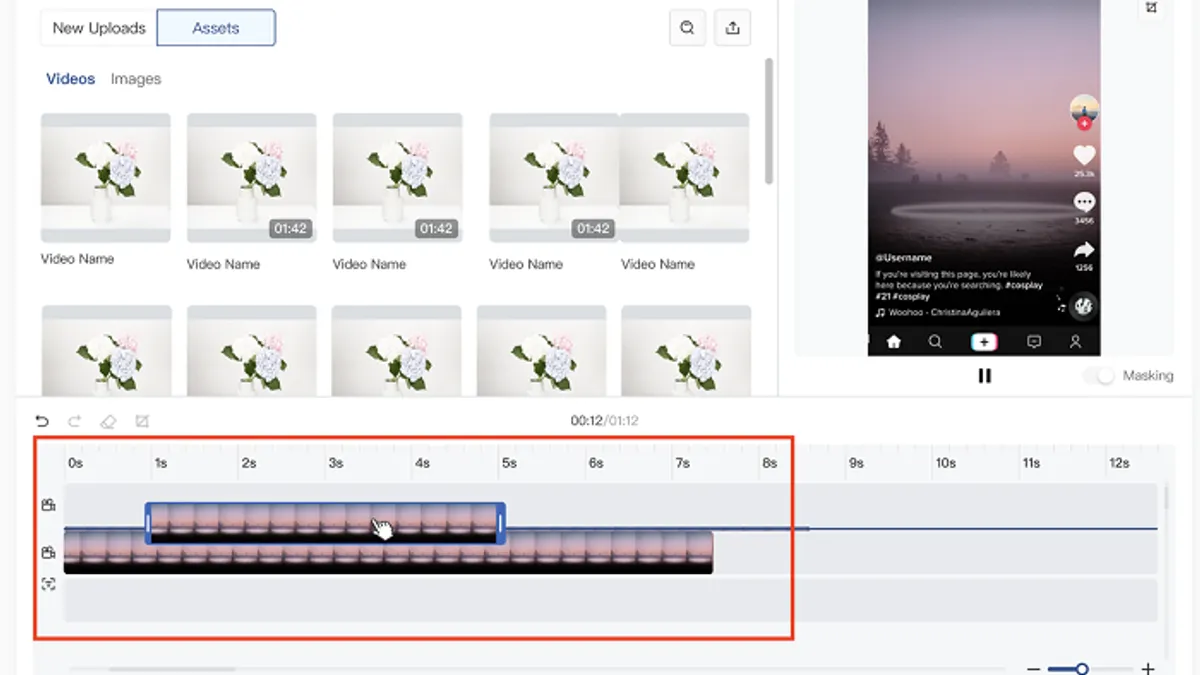Image resolution: width=1200 pixels, height=675 pixels.
Task: Click the music note icon before Woohoo
Action: (880, 313)
